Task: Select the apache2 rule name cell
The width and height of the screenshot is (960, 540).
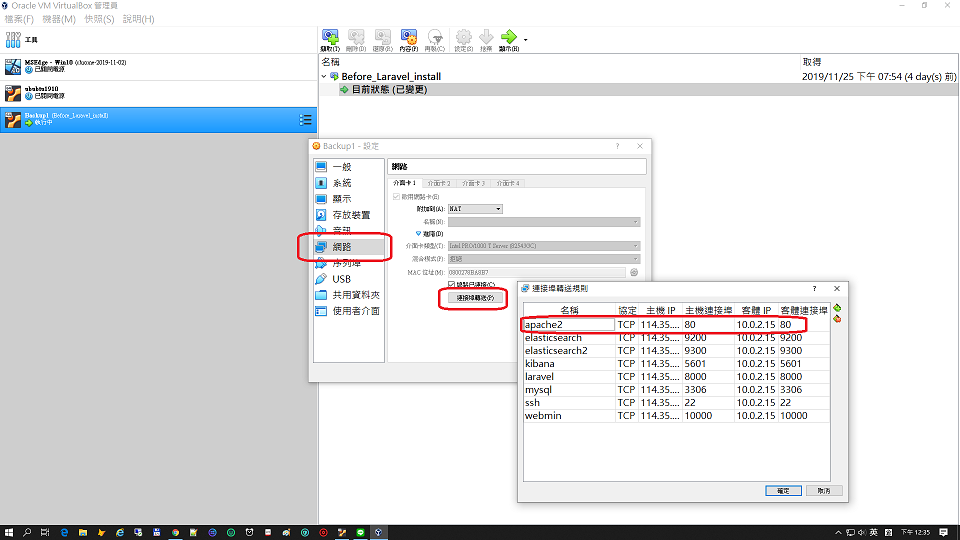Action: 569,324
